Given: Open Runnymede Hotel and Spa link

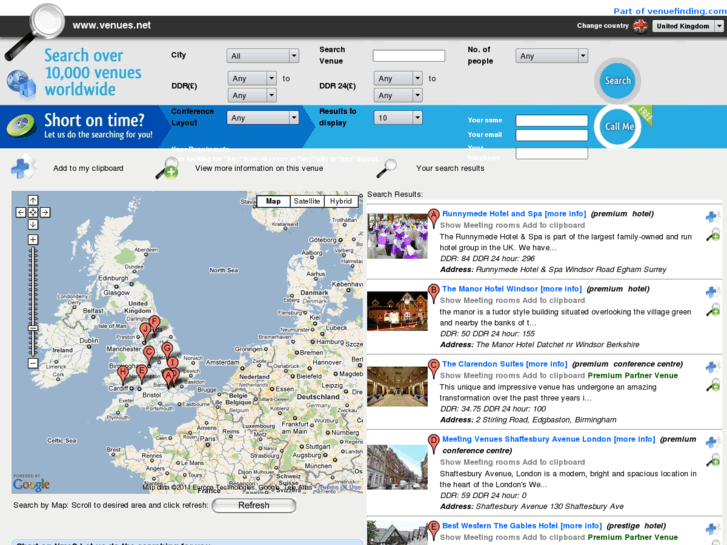Looking at the screenshot, I should 514,214.
